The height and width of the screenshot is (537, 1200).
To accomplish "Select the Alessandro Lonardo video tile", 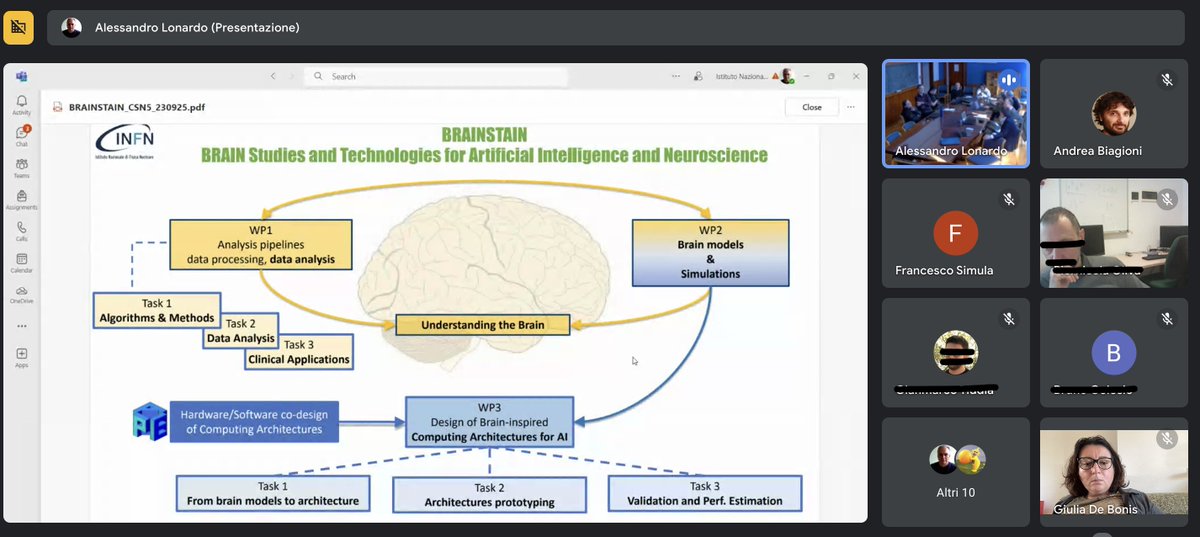I will pyautogui.click(x=955, y=113).
